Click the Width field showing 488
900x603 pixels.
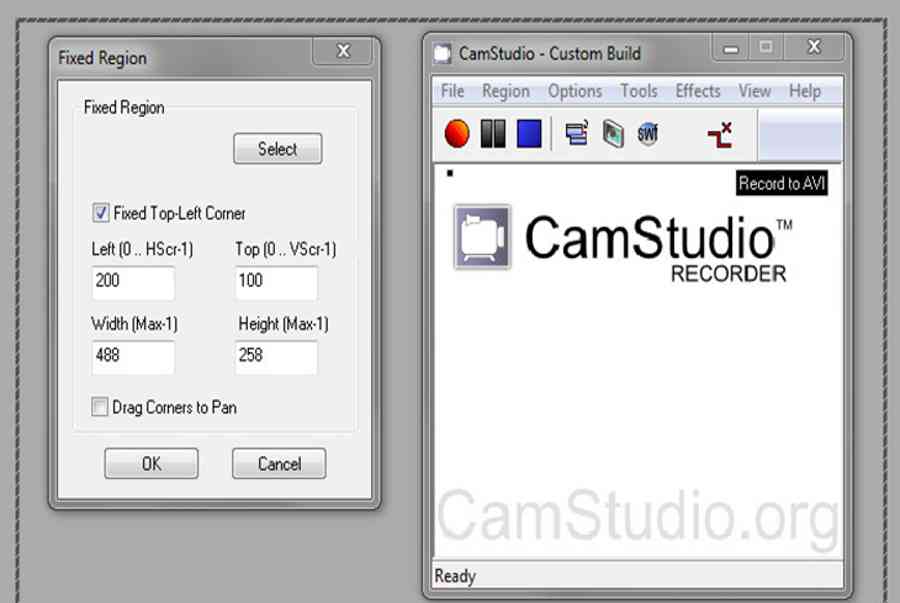(133, 357)
